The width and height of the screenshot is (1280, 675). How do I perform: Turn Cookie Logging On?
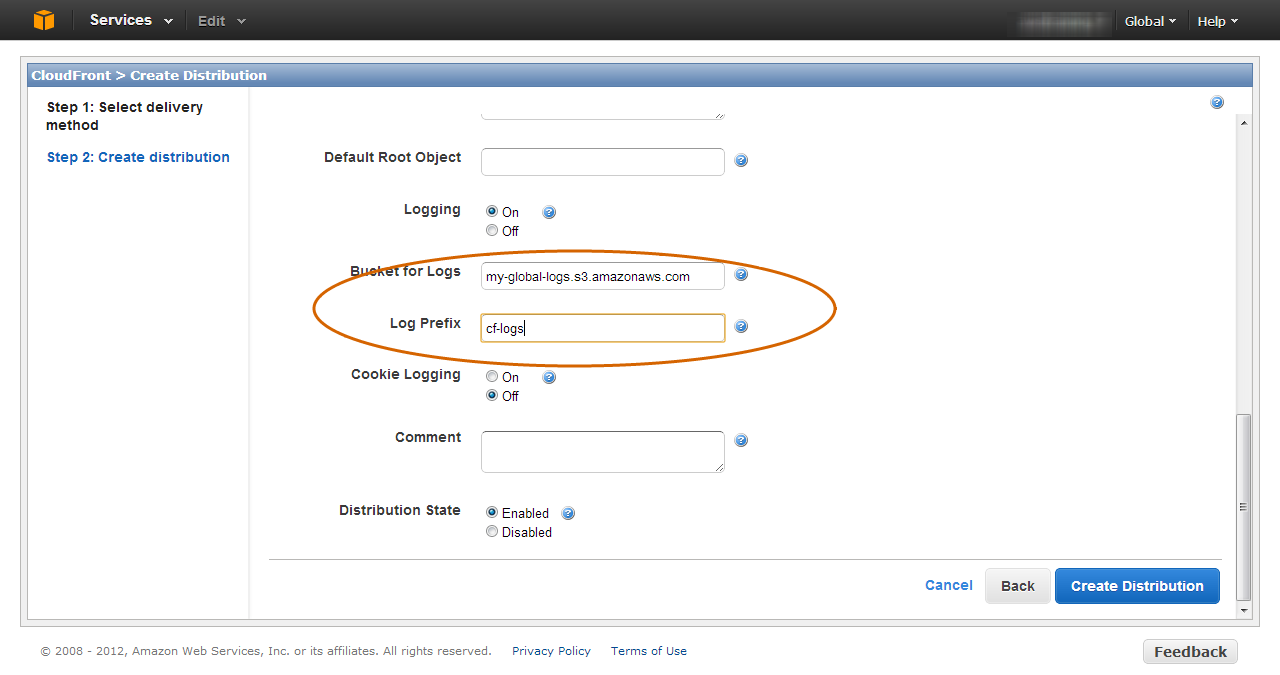pos(492,377)
